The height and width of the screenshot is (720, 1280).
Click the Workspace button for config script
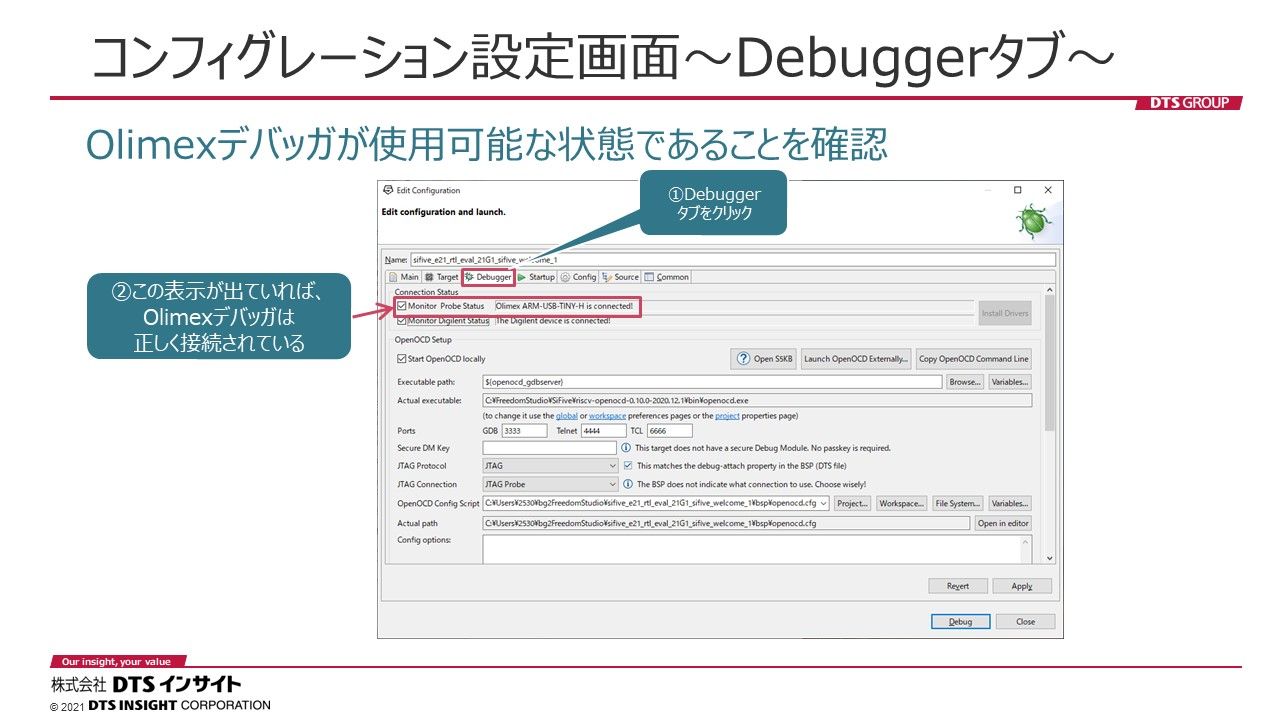pyautogui.click(x=901, y=504)
